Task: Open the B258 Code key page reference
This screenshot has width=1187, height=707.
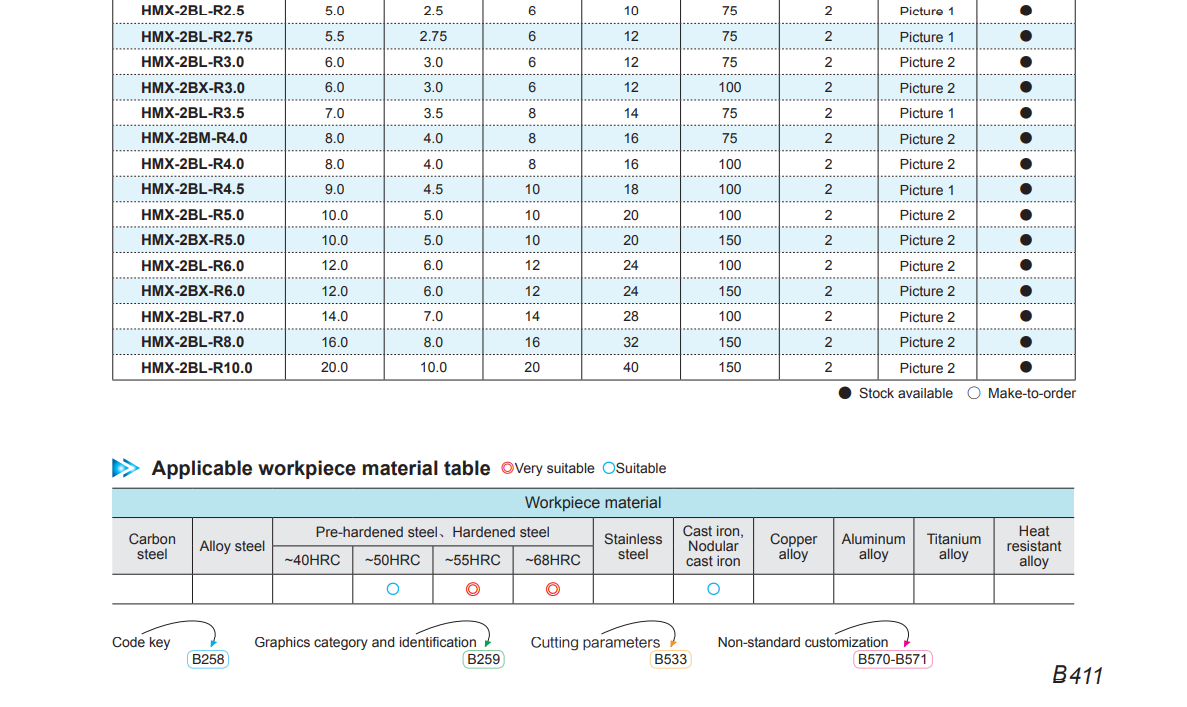Action: click(208, 660)
